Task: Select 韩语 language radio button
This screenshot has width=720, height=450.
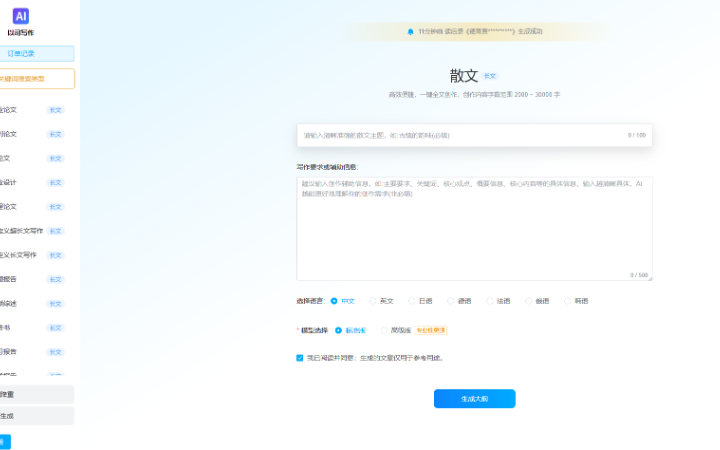Action: point(568,301)
